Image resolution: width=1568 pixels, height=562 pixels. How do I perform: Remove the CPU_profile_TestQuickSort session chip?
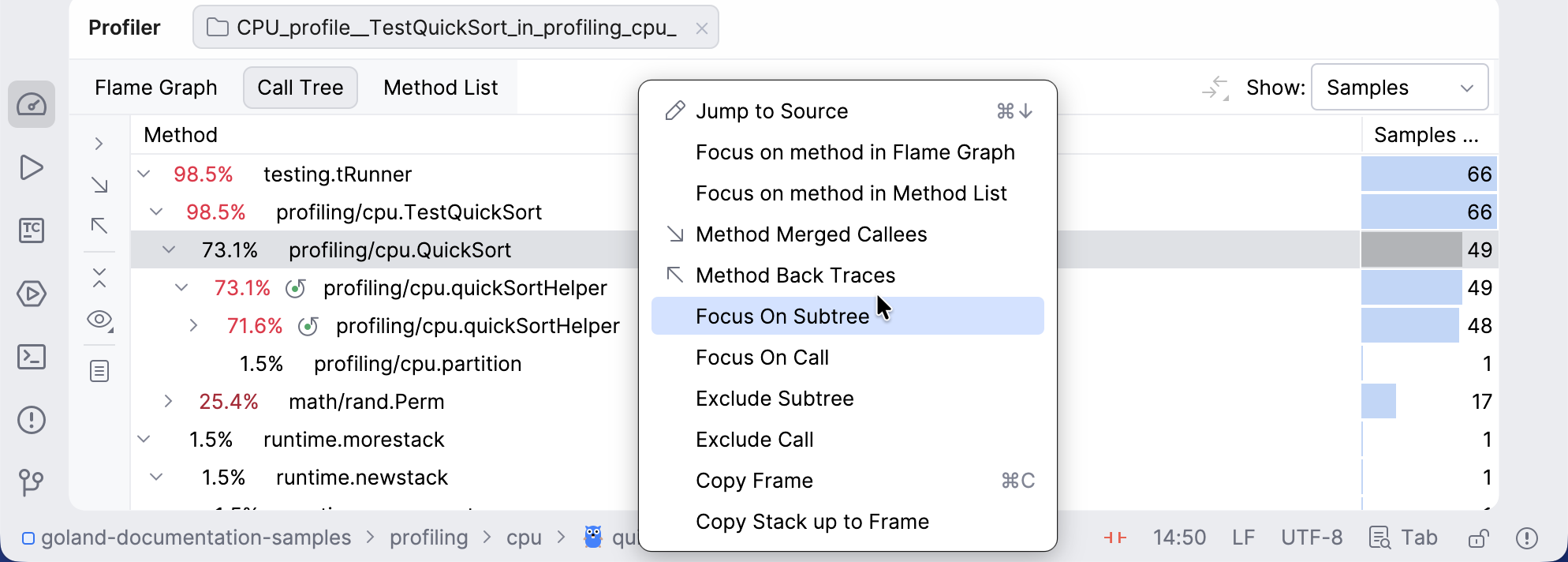coord(701,27)
